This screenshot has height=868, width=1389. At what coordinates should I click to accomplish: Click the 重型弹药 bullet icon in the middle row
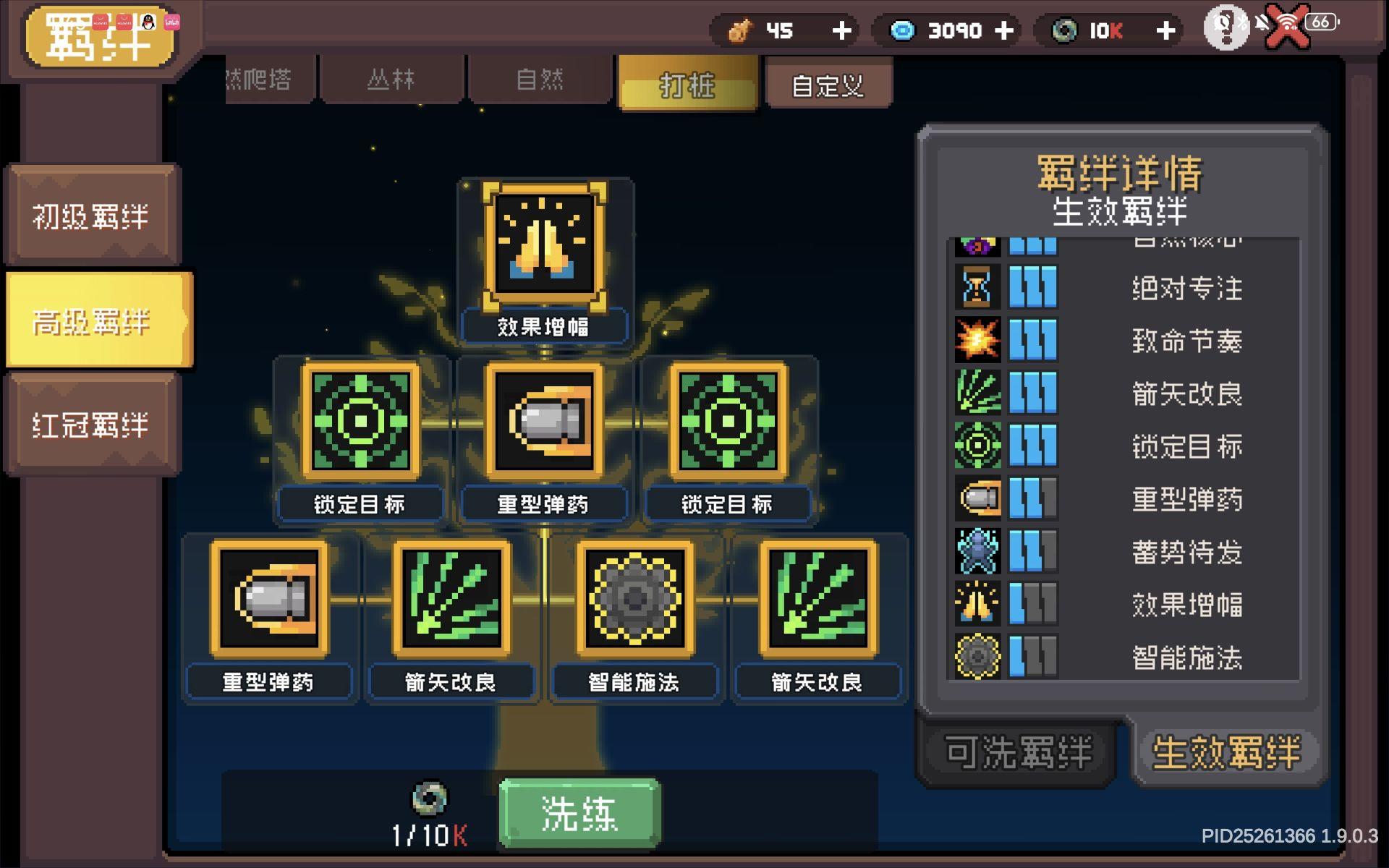(544, 421)
